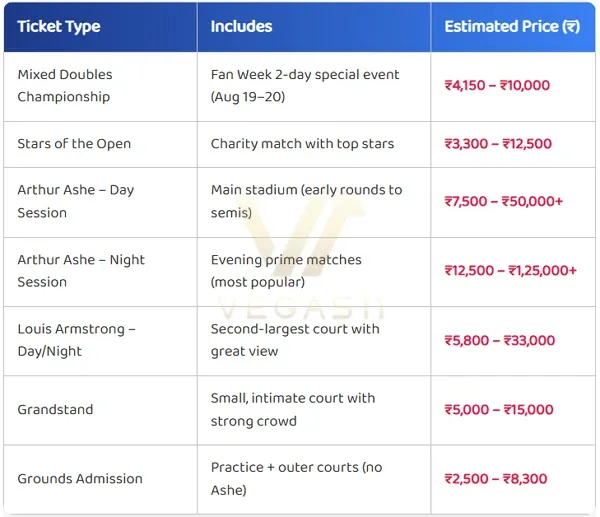The image size is (600, 517).
Task: Click the Charity match with top stars description
Action: click(x=302, y=144)
